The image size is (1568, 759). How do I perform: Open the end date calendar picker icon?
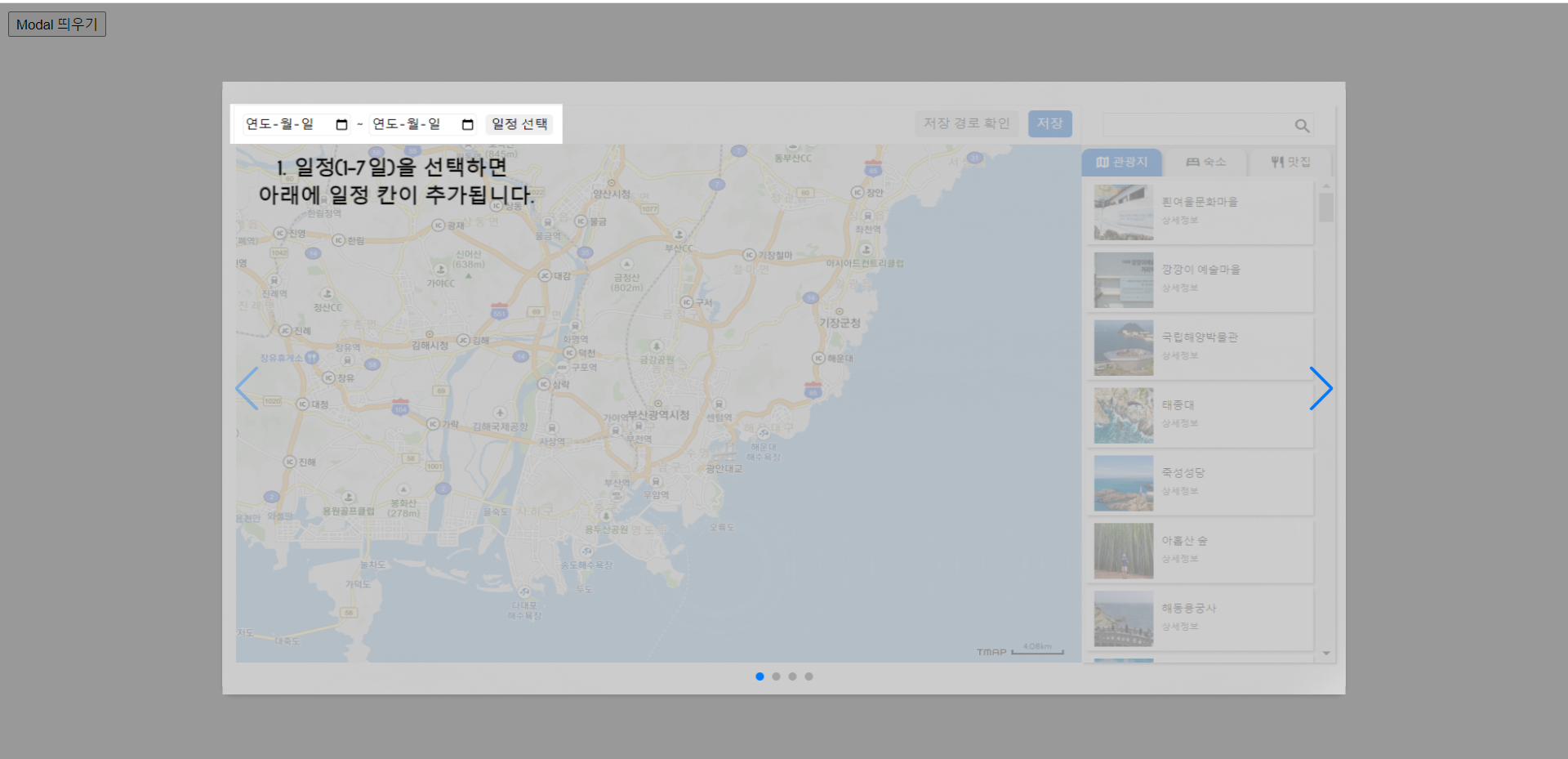pyautogui.click(x=468, y=124)
